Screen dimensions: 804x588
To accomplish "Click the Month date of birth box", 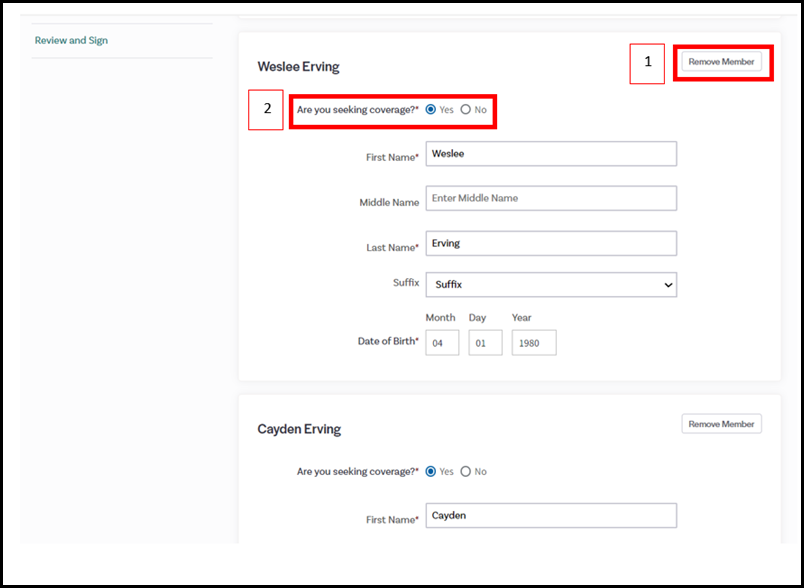I will tap(442, 343).
